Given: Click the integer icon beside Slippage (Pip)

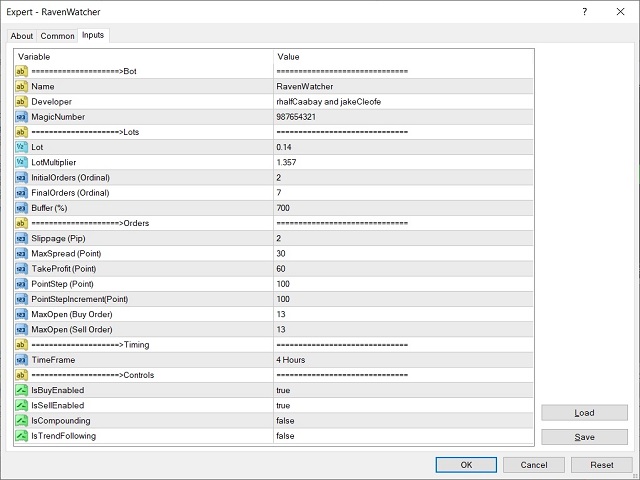Looking at the screenshot, I should 21,238.
